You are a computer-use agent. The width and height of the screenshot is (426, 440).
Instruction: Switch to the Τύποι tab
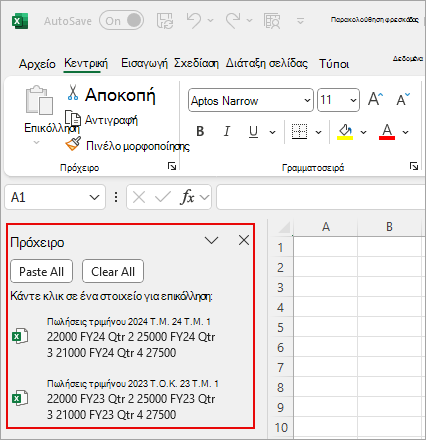pos(334,63)
